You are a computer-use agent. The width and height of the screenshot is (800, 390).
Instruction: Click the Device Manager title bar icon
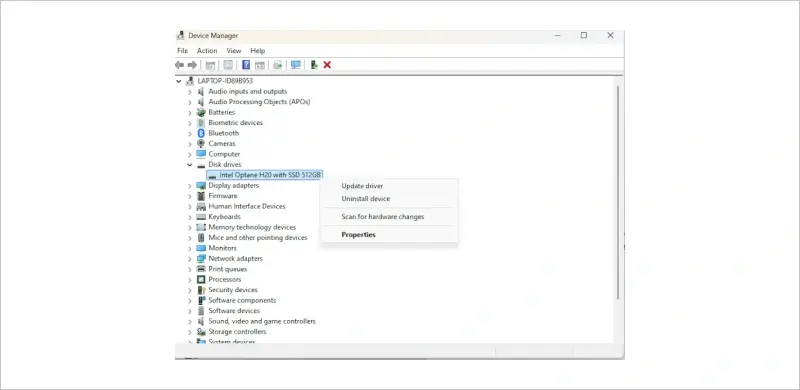pos(181,36)
